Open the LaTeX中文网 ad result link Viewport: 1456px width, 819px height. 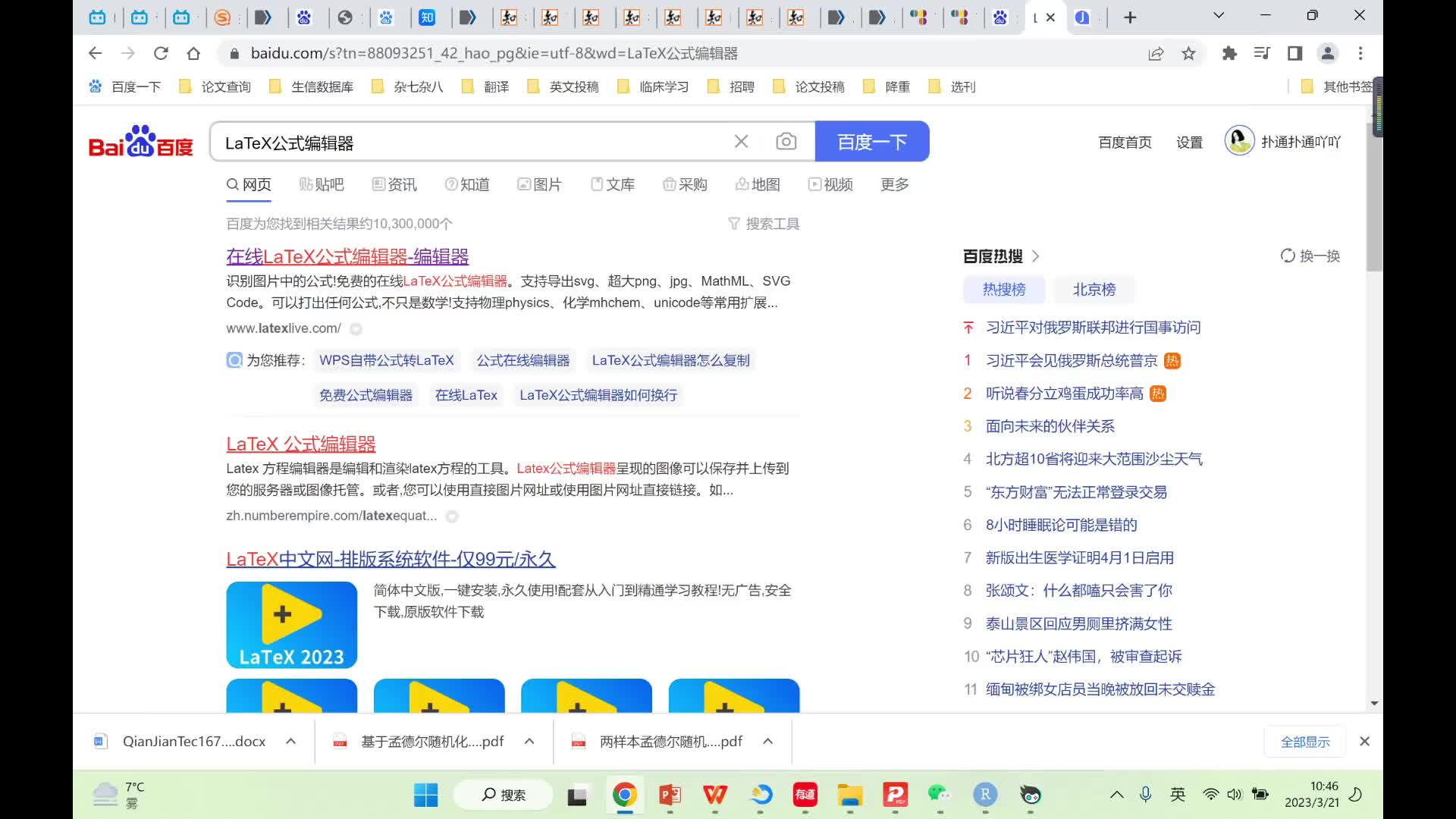[x=391, y=560]
